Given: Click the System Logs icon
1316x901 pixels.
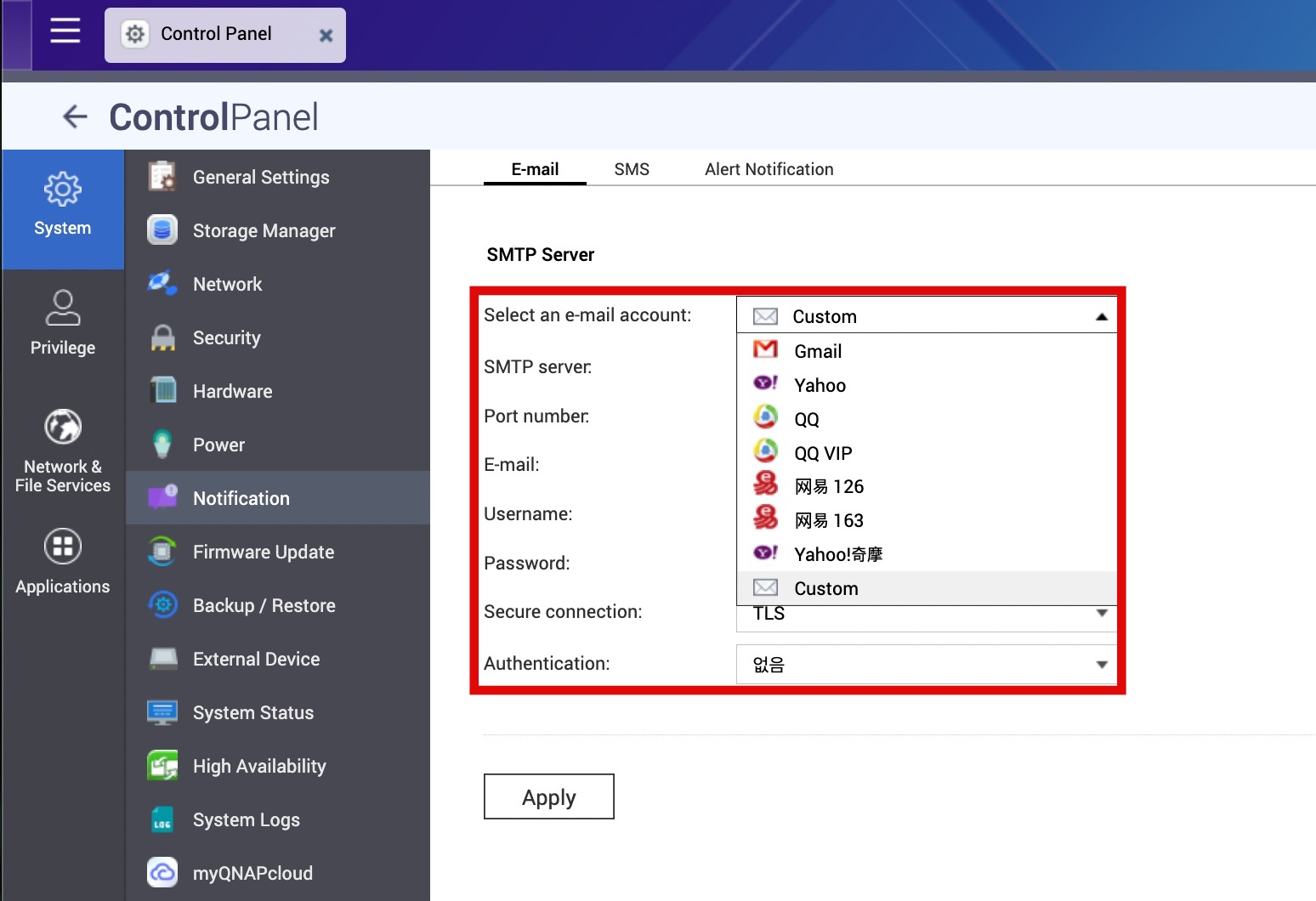Looking at the screenshot, I should tap(162, 819).
